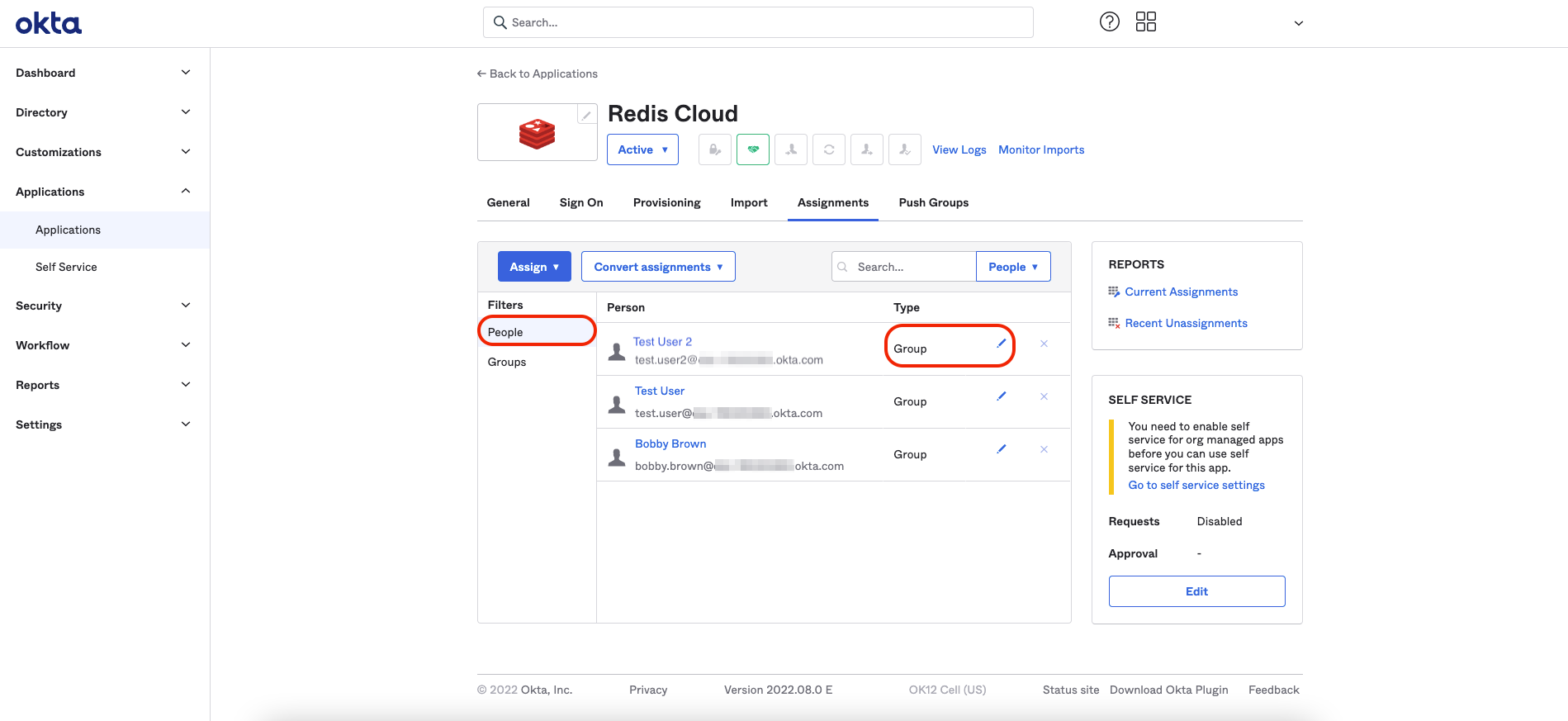
Task: Open the Current Assignments report link
Action: [1181, 292]
